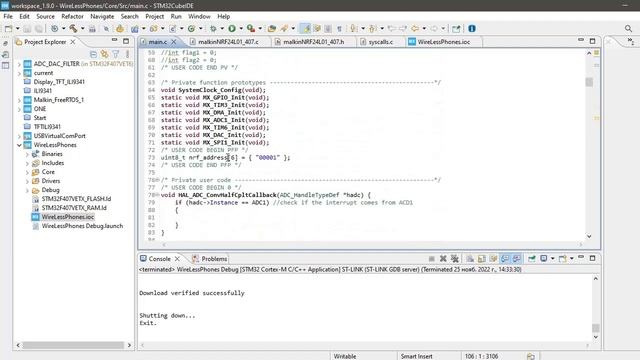Viewport: 640px width, 360px height.
Task: Toggle Link with Editor in Project Explorer
Action: pos(104,54)
